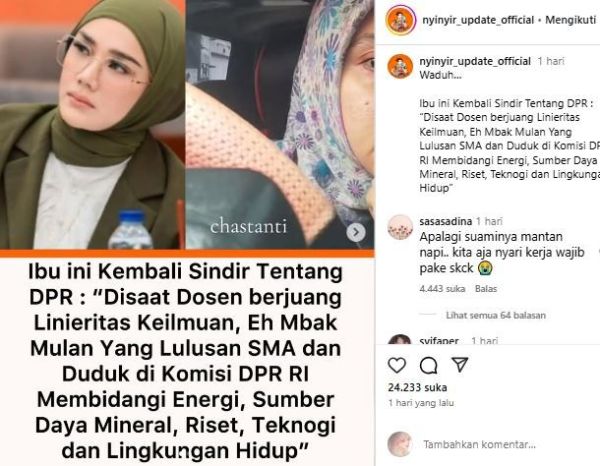Screen dimensions: 600x466
Task: View 4.443 suka on sasasadina's comment
Action: coord(442,288)
